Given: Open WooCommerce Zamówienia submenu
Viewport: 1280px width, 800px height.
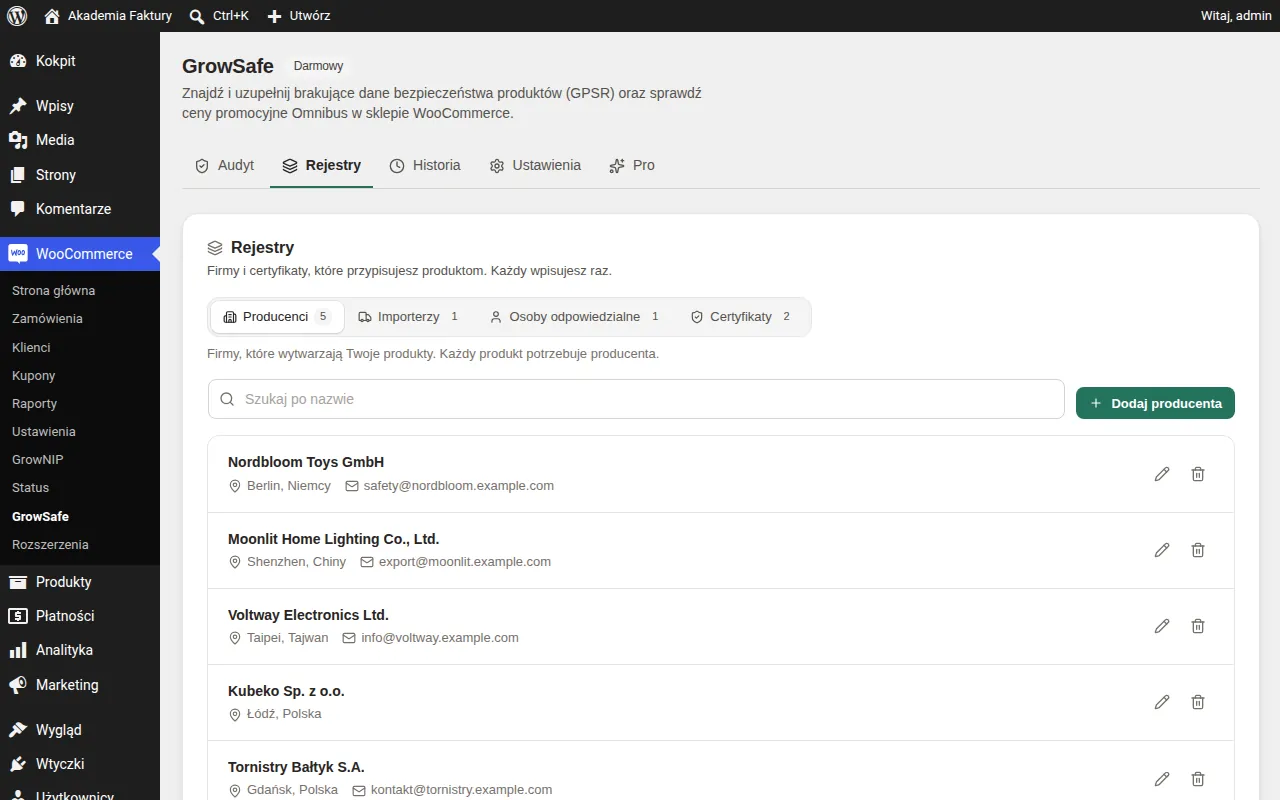Looking at the screenshot, I should coord(80,319).
